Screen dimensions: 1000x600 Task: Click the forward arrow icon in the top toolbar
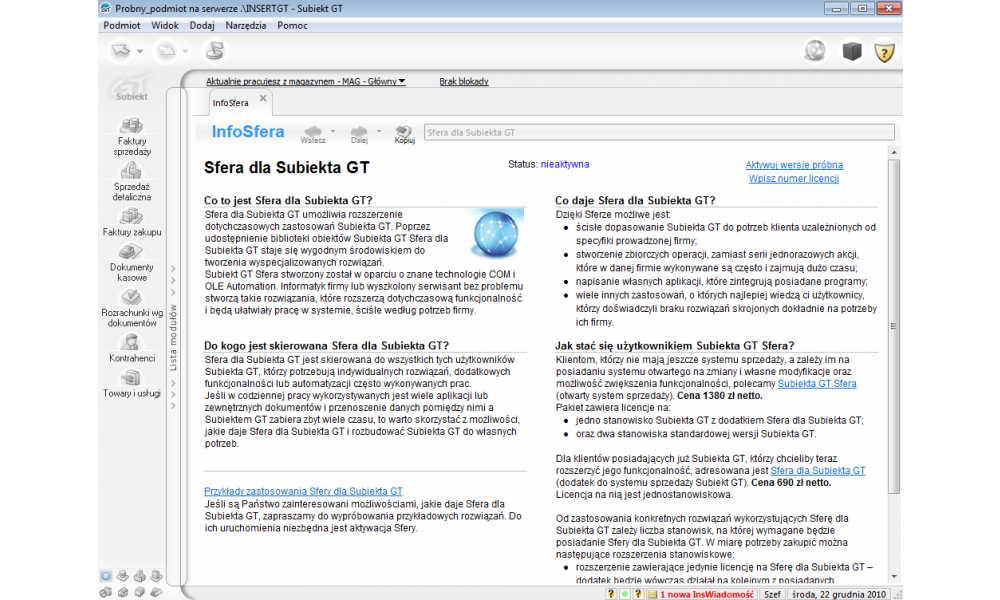[x=166, y=50]
